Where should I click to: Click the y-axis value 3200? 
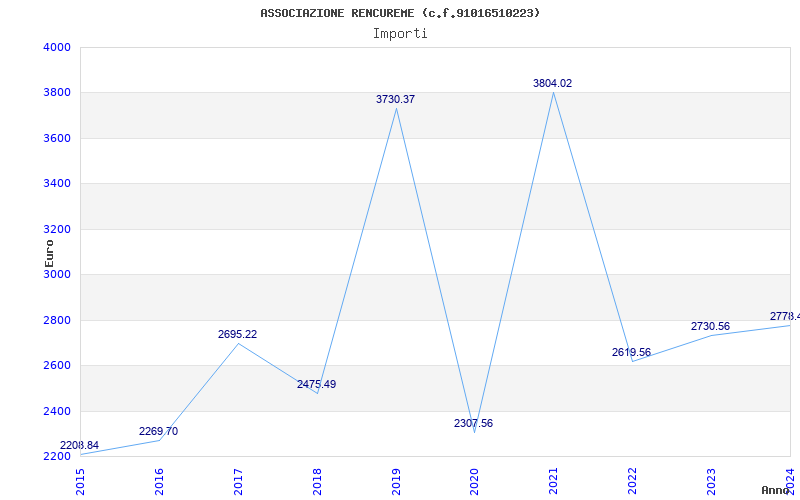[x=57, y=229]
